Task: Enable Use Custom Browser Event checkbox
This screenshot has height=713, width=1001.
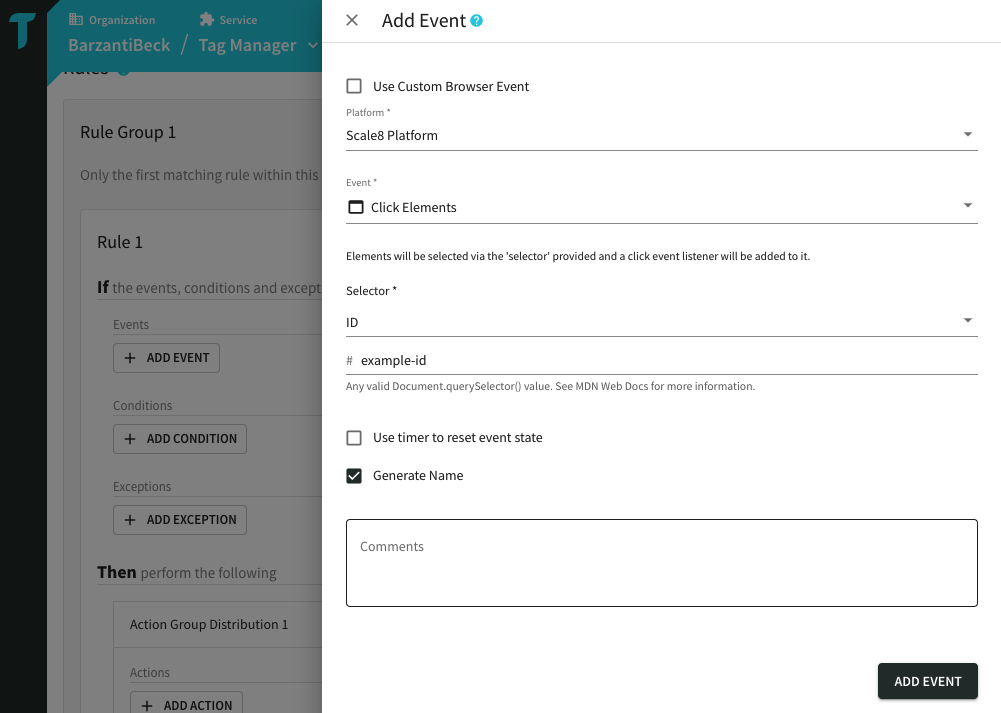Action: pos(354,87)
